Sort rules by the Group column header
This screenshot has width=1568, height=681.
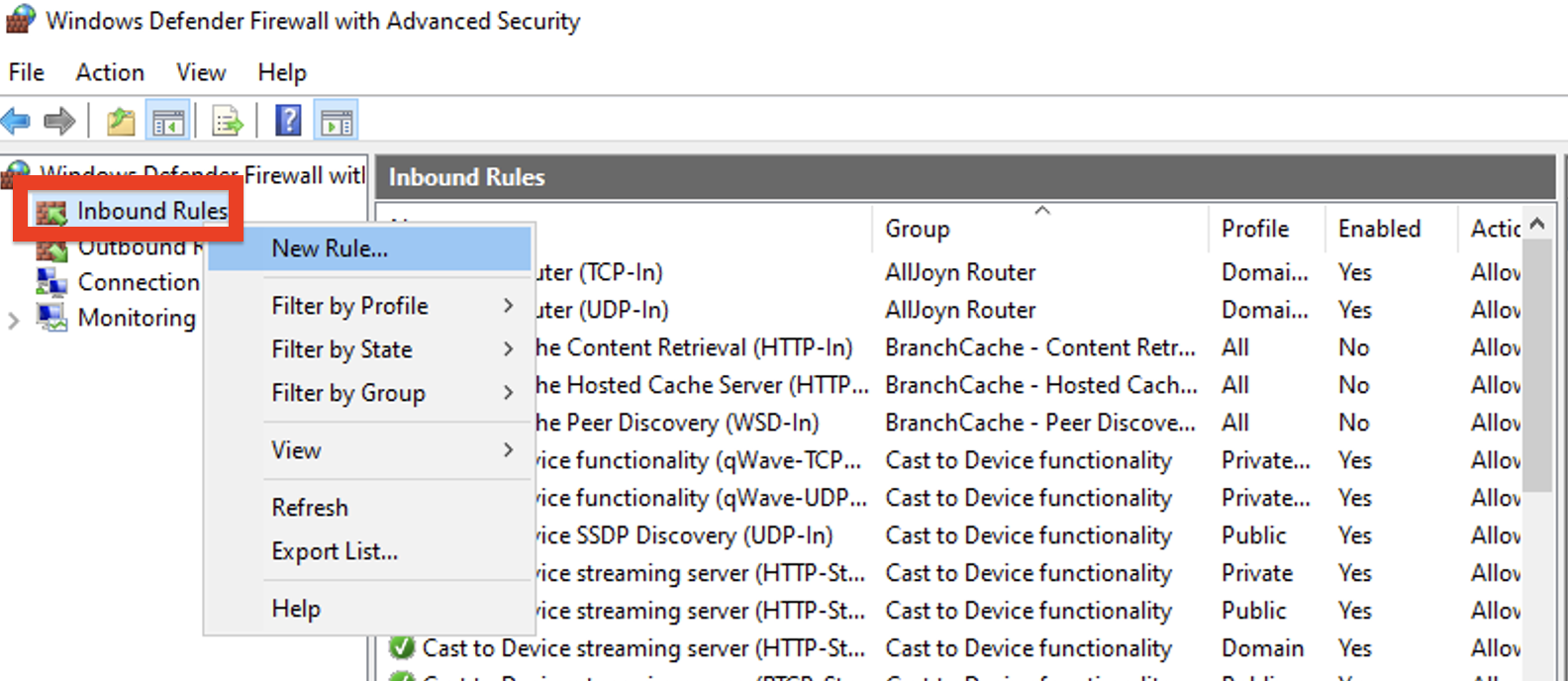1039,229
